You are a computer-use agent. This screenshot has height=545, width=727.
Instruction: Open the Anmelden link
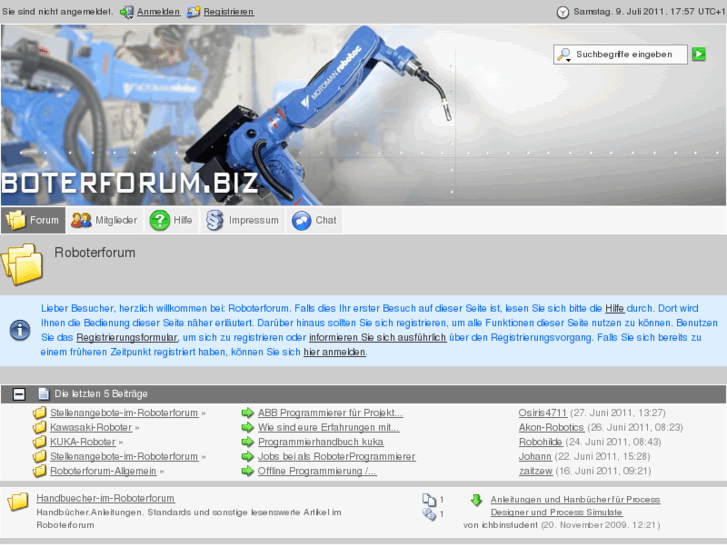(x=159, y=12)
